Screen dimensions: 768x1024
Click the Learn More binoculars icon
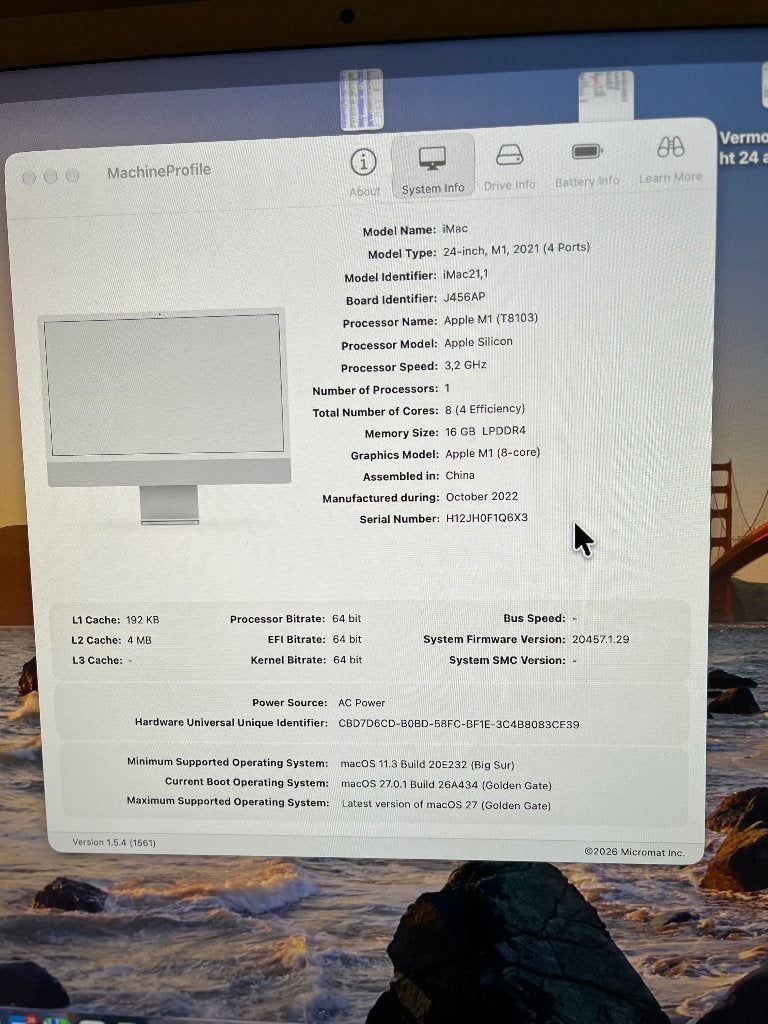[x=671, y=148]
